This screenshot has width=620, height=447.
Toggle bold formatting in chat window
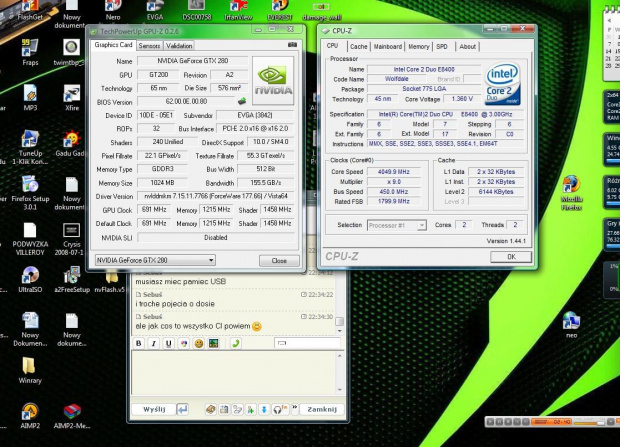(x=139, y=343)
